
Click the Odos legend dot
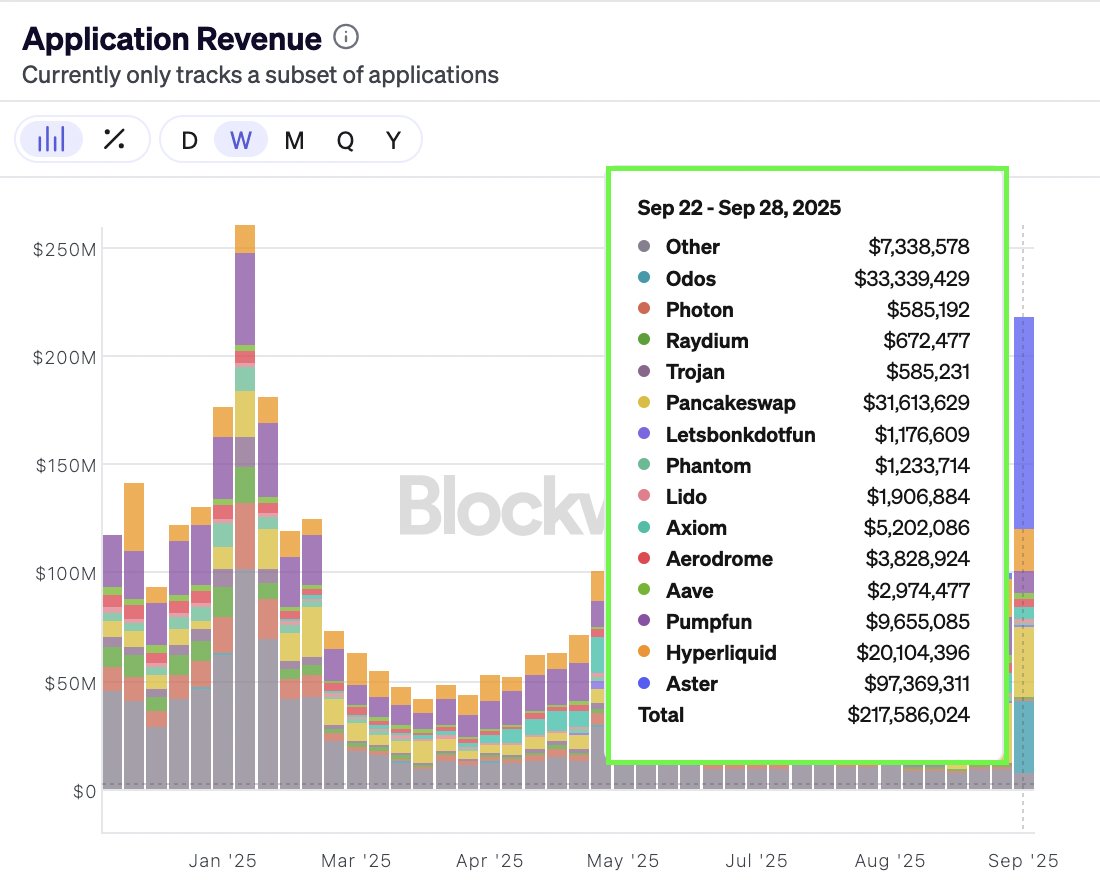coord(644,278)
